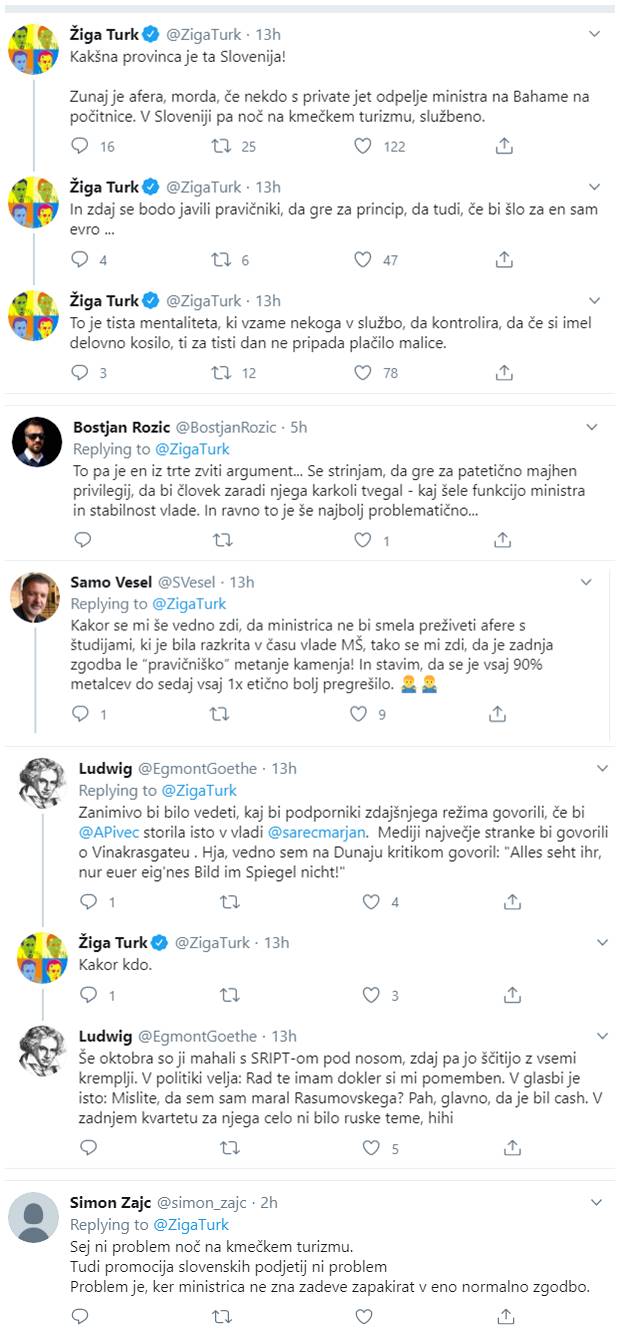Share Ludwig's tweet about SRIPT
This screenshot has width=620, height=1340.
(512, 1147)
